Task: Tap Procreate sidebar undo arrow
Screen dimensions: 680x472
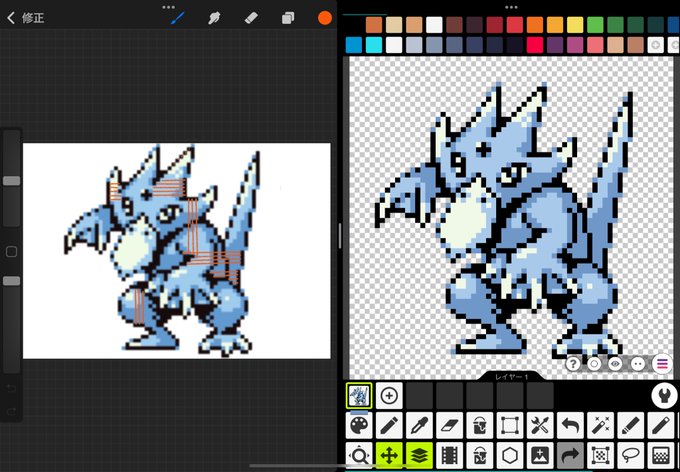Action: (12, 388)
